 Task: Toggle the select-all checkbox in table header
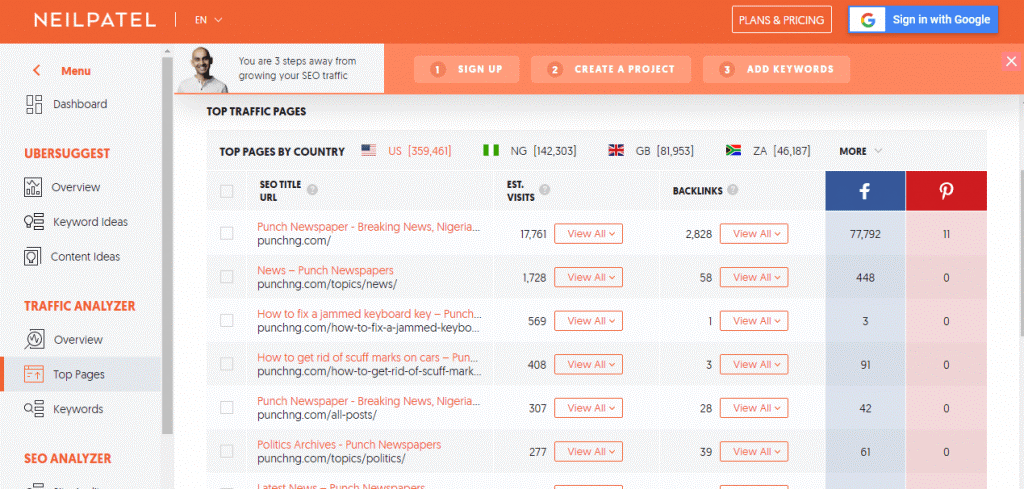point(227,191)
